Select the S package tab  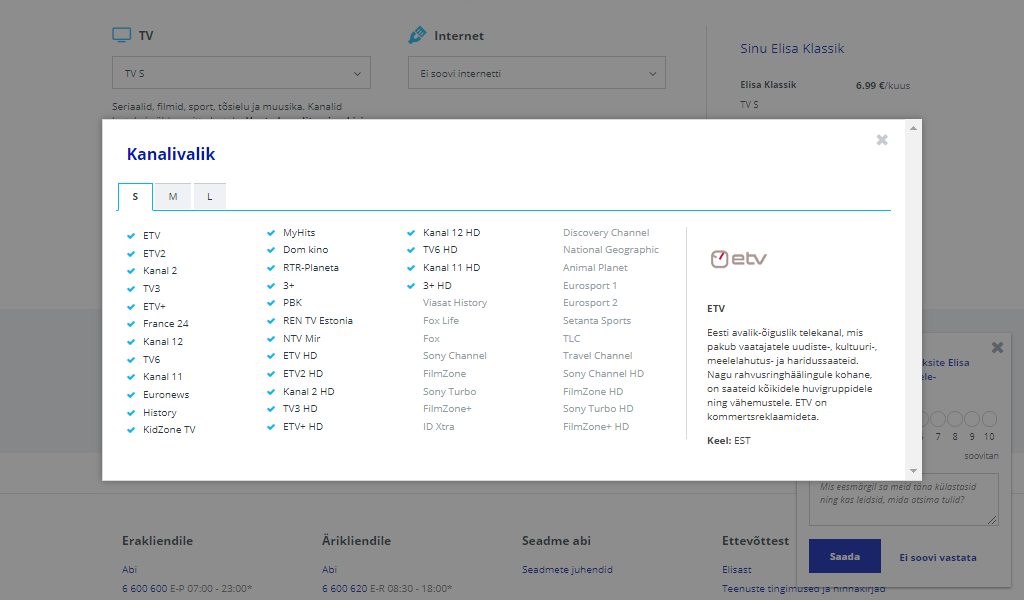pyautogui.click(x=135, y=197)
